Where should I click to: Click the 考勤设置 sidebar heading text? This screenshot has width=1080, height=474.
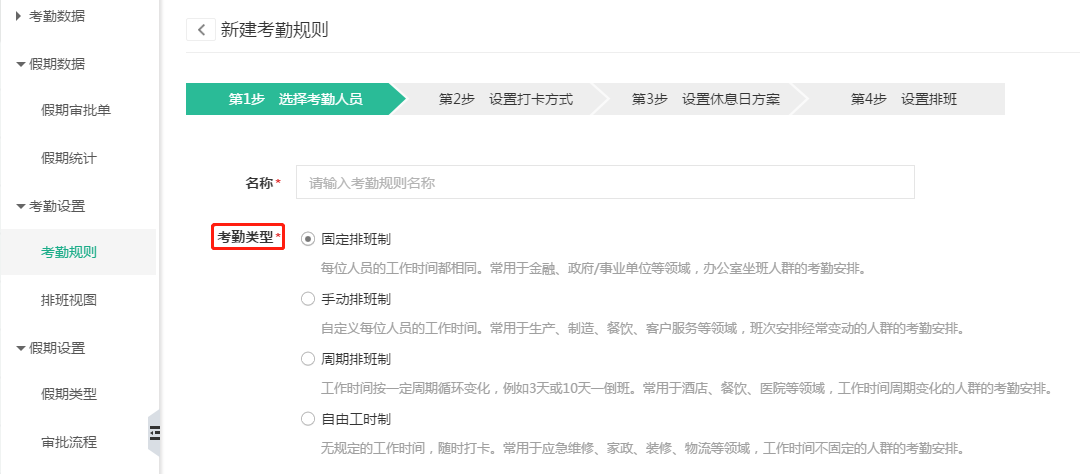click(x=56, y=206)
